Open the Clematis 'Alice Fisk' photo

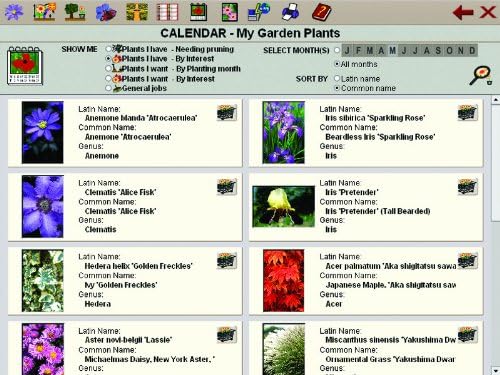coord(43,207)
